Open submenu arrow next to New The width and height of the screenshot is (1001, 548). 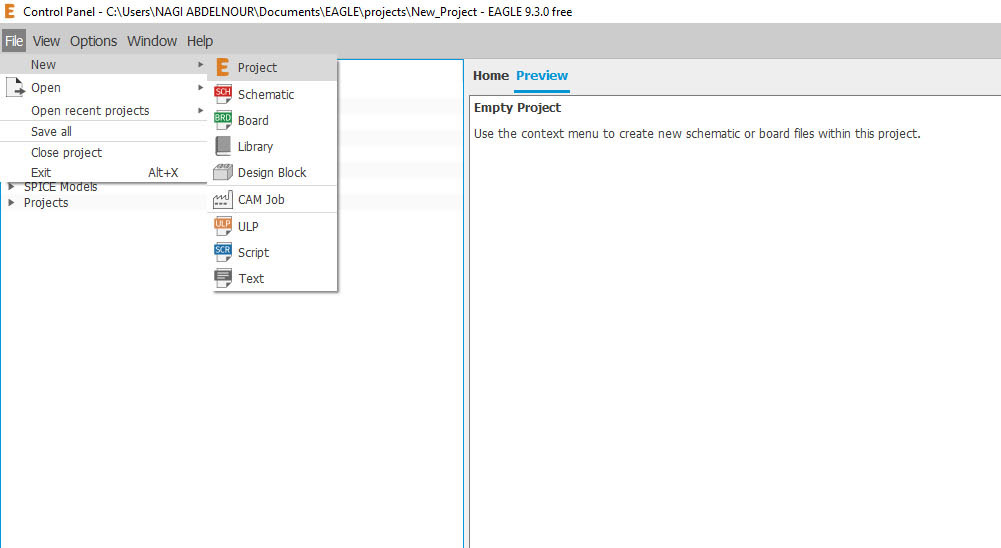click(200, 65)
